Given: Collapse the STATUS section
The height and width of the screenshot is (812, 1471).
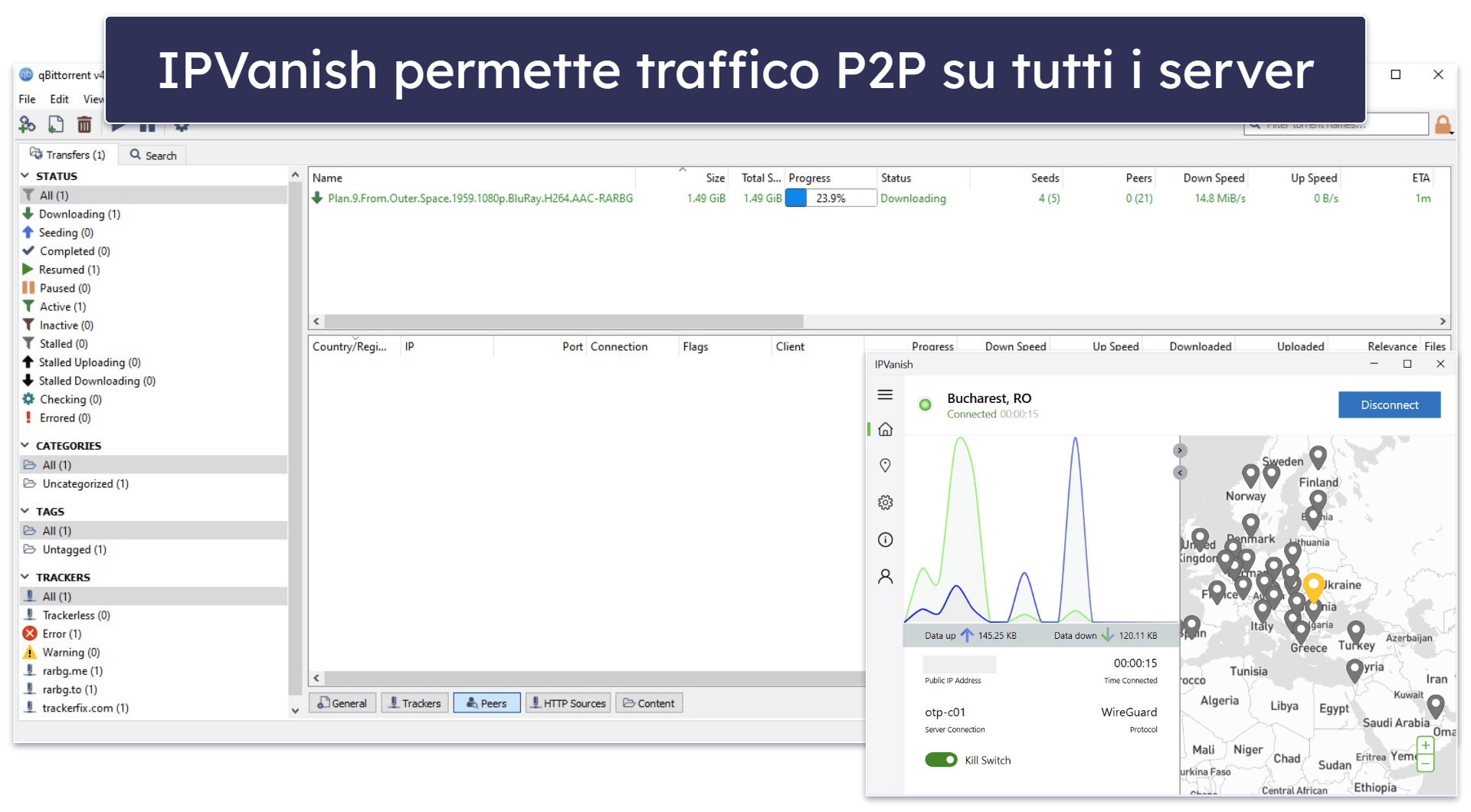Looking at the screenshot, I should [x=25, y=175].
